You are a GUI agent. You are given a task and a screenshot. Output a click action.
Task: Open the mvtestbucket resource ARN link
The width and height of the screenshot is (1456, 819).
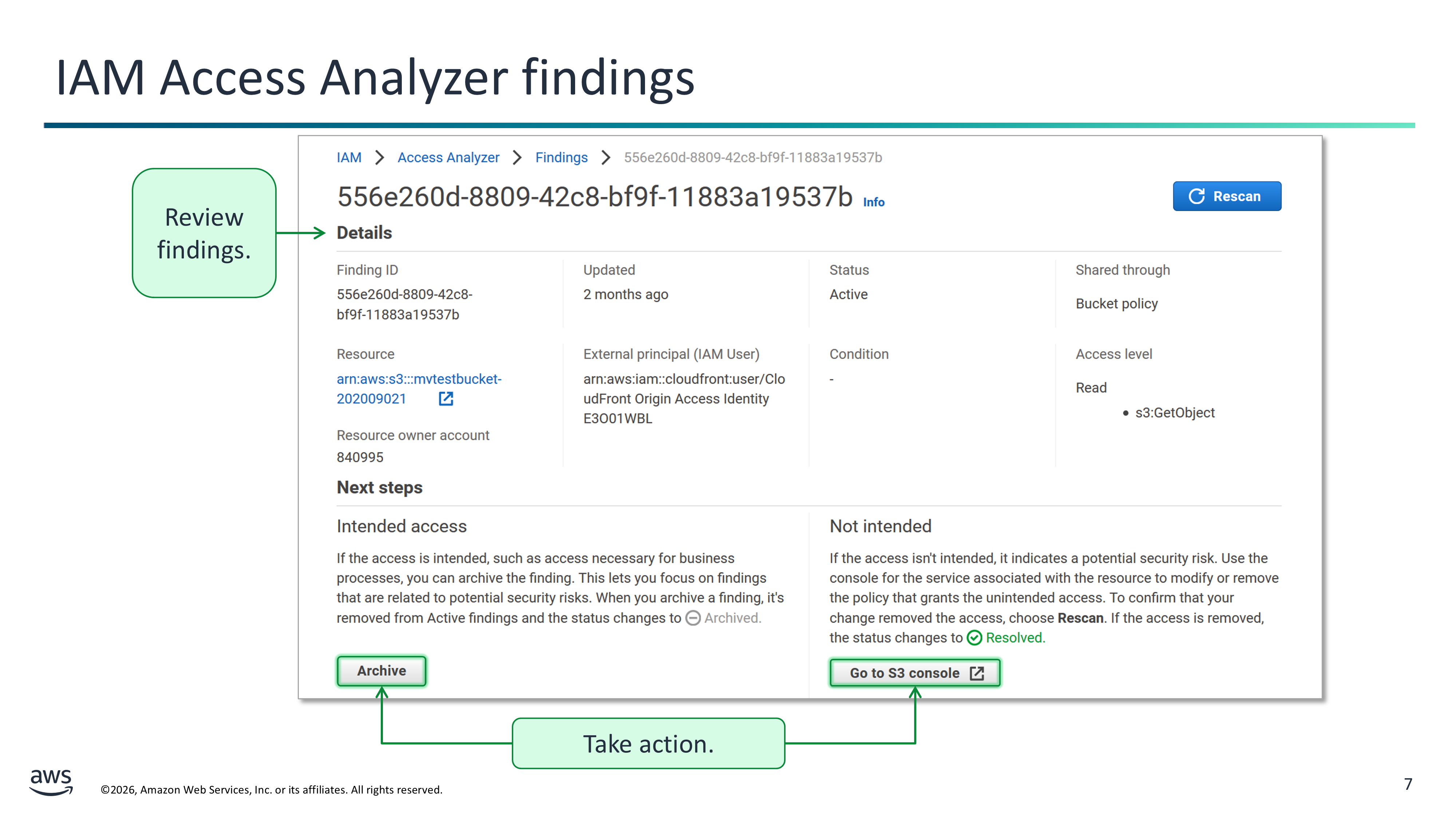(419, 379)
